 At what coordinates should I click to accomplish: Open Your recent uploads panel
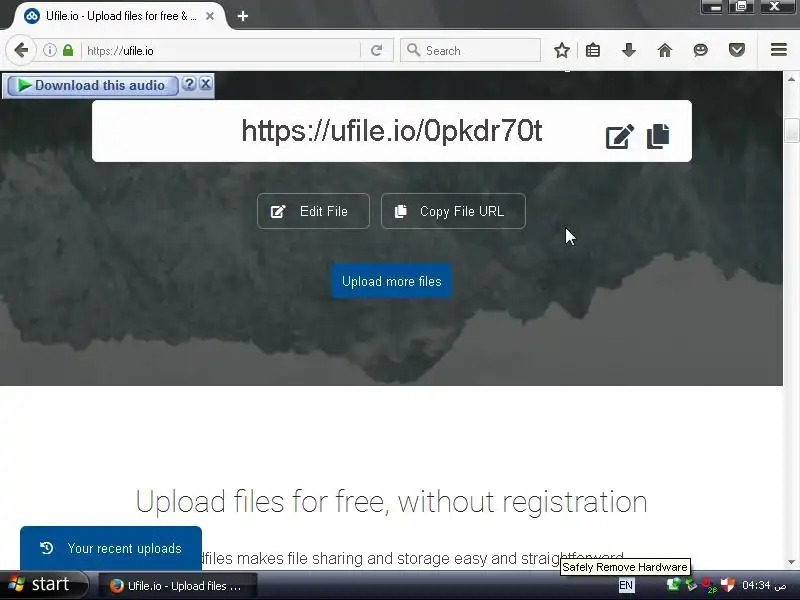111,548
